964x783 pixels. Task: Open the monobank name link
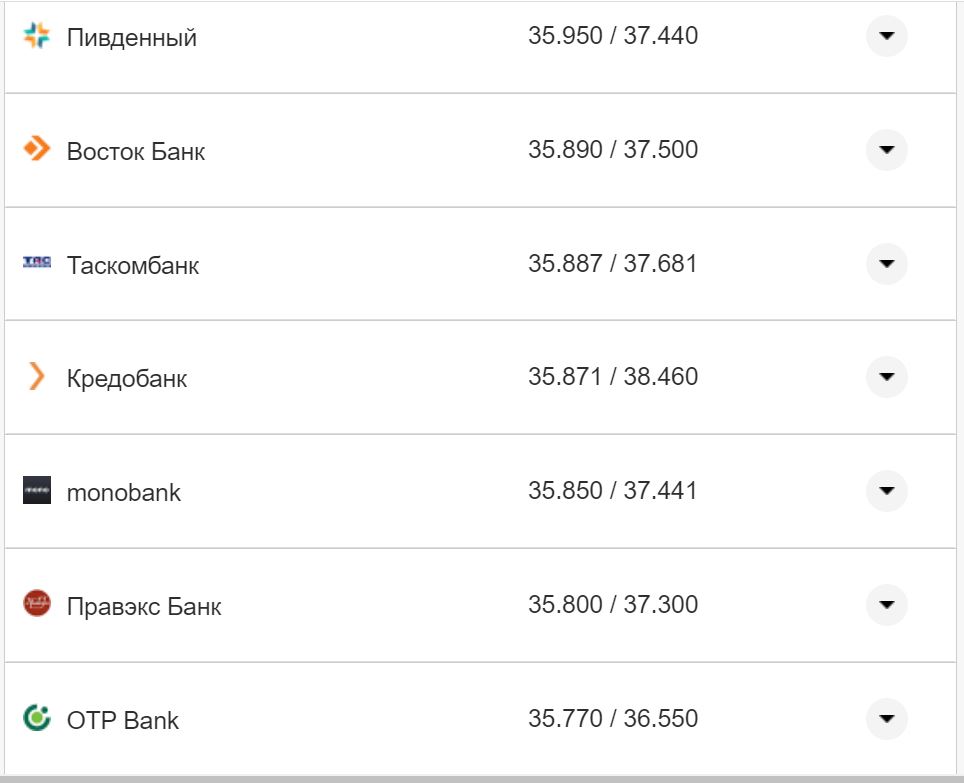click(124, 493)
